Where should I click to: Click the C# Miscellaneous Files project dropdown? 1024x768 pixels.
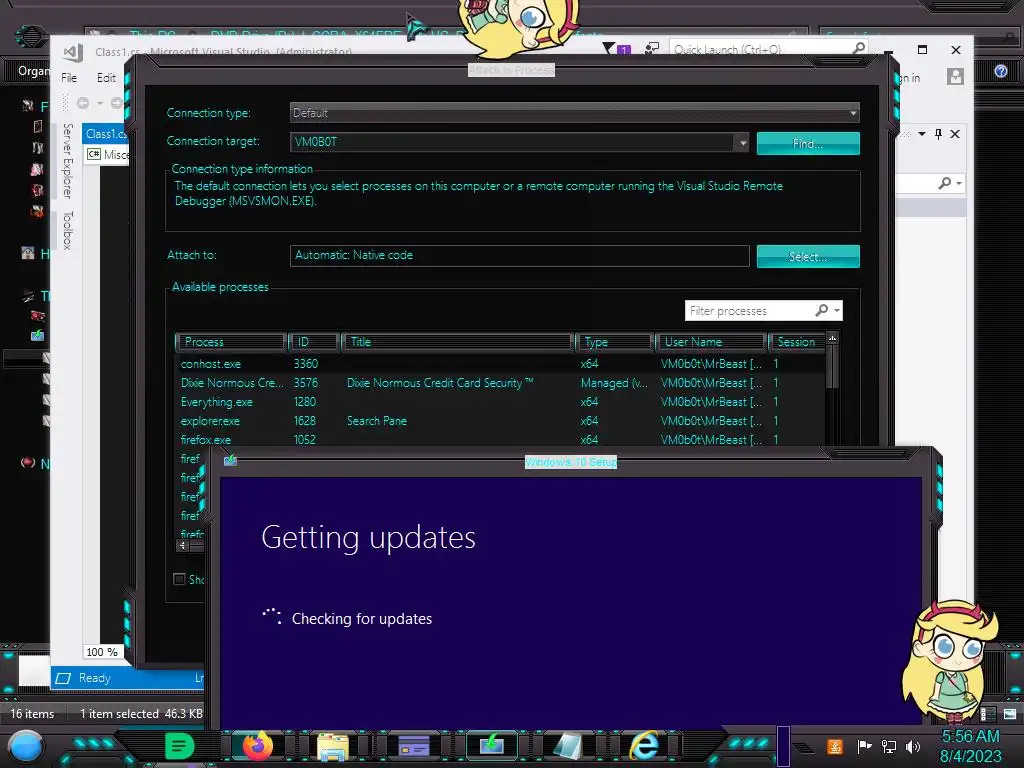[x=108, y=154]
